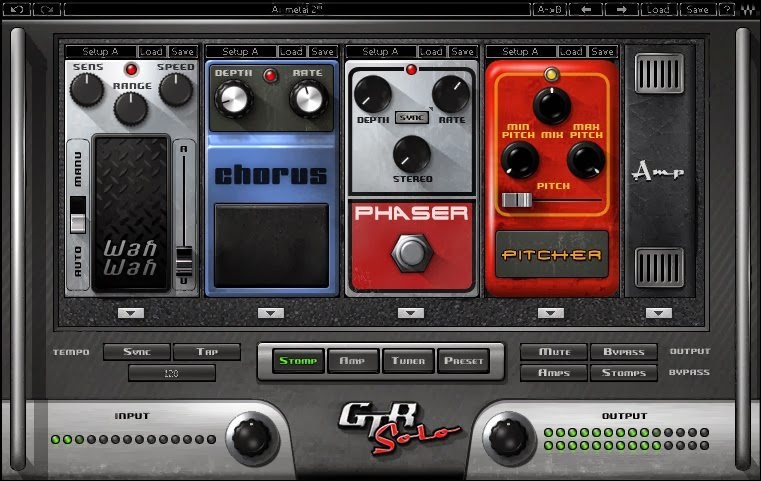Click the output Mute button
Screen dimensions: 761x481
tap(554, 351)
